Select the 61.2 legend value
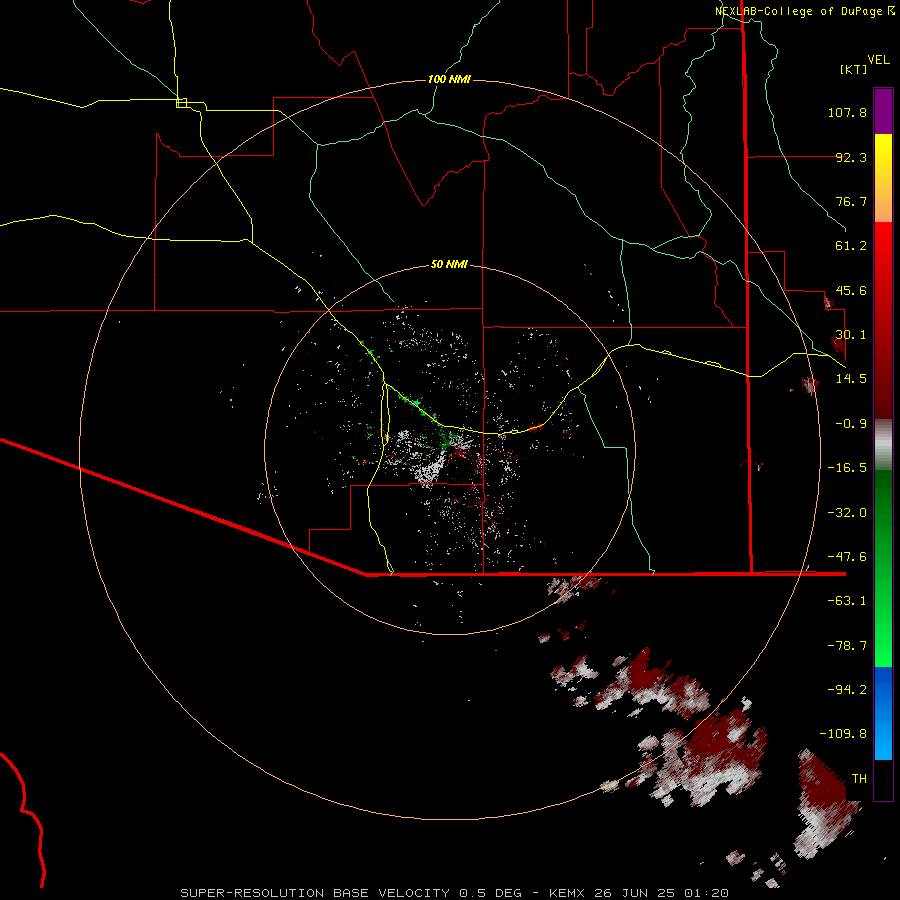Image resolution: width=900 pixels, height=900 pixels. click(x=851, y=246)
